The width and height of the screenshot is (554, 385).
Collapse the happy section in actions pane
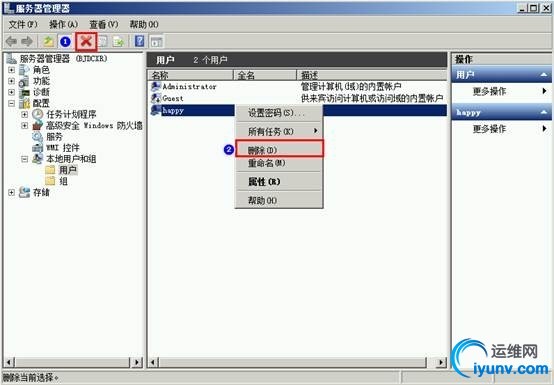(x=543, y=113)
